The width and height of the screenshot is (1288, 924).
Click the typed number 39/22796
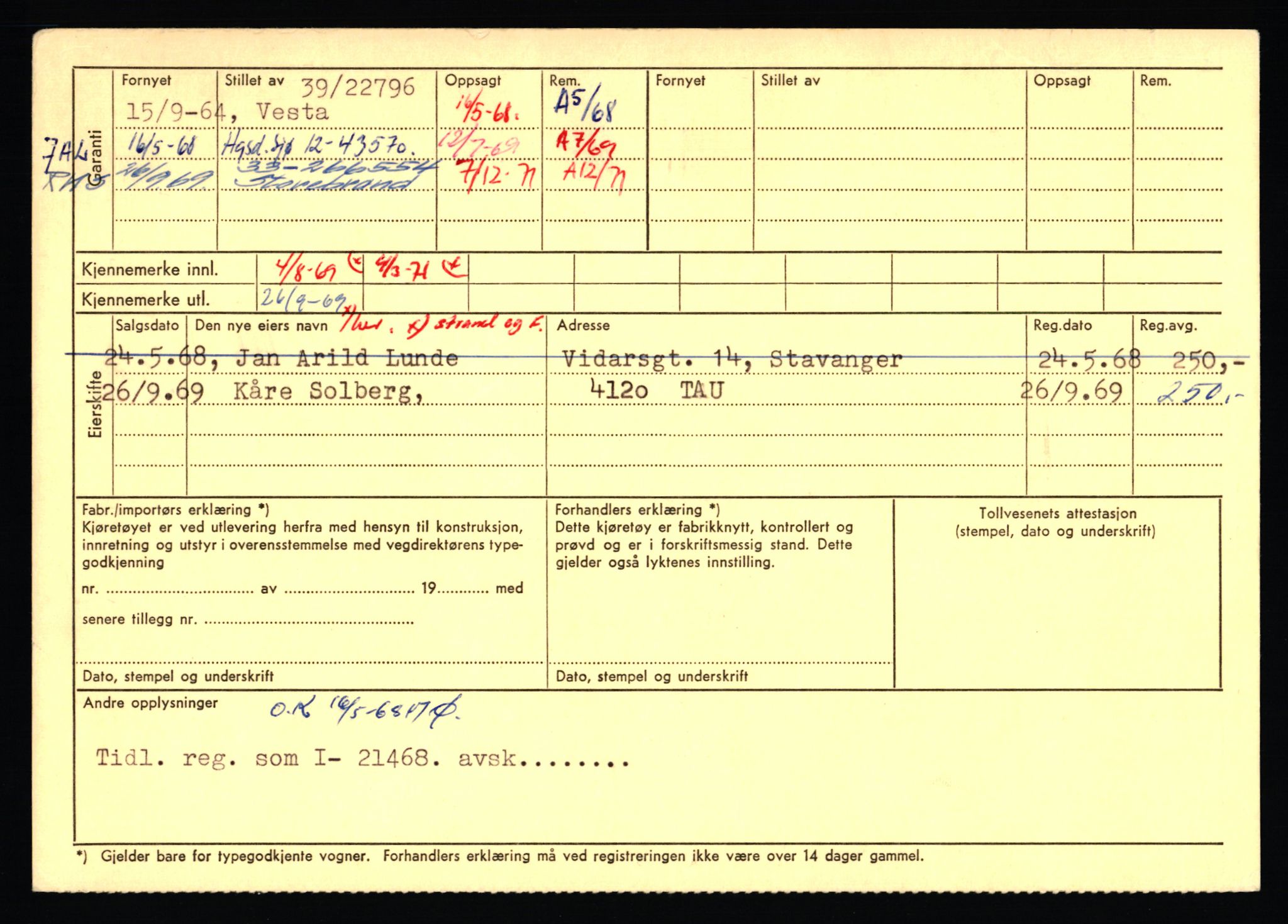358,87
